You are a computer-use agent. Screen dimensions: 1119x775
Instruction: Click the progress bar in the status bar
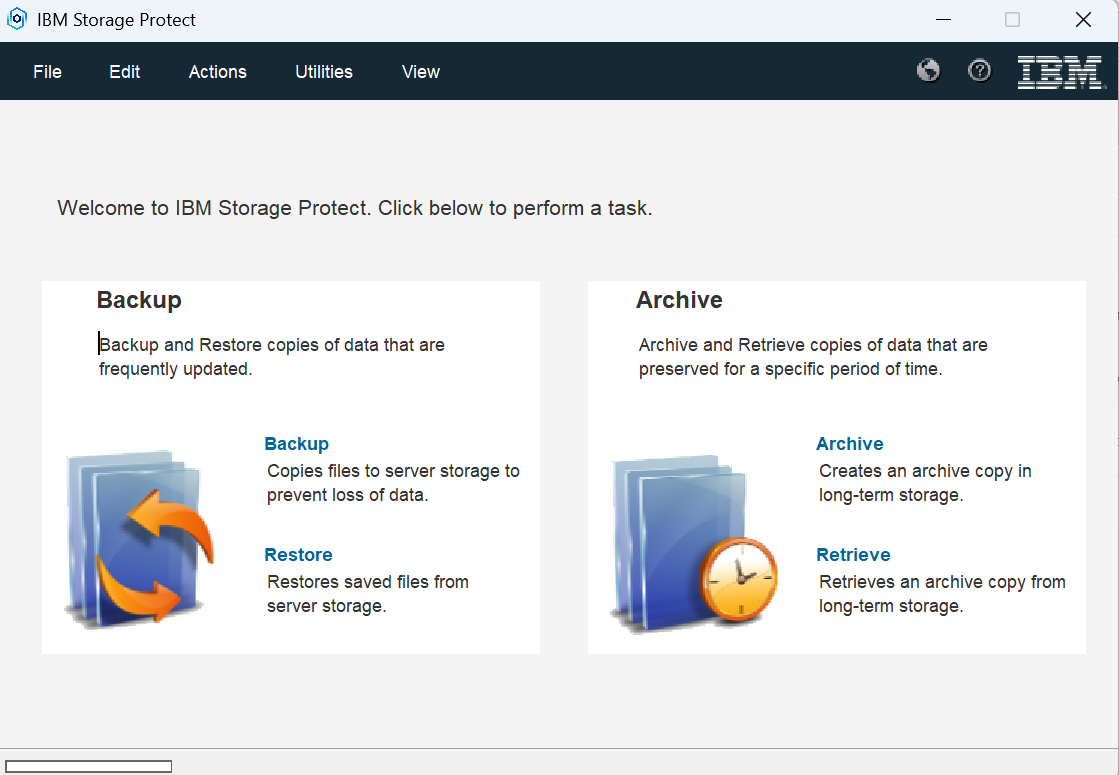point(89,766)
